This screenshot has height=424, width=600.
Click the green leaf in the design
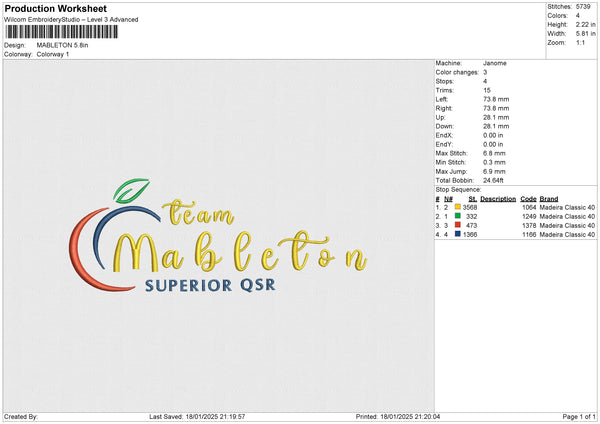(131, 190)
